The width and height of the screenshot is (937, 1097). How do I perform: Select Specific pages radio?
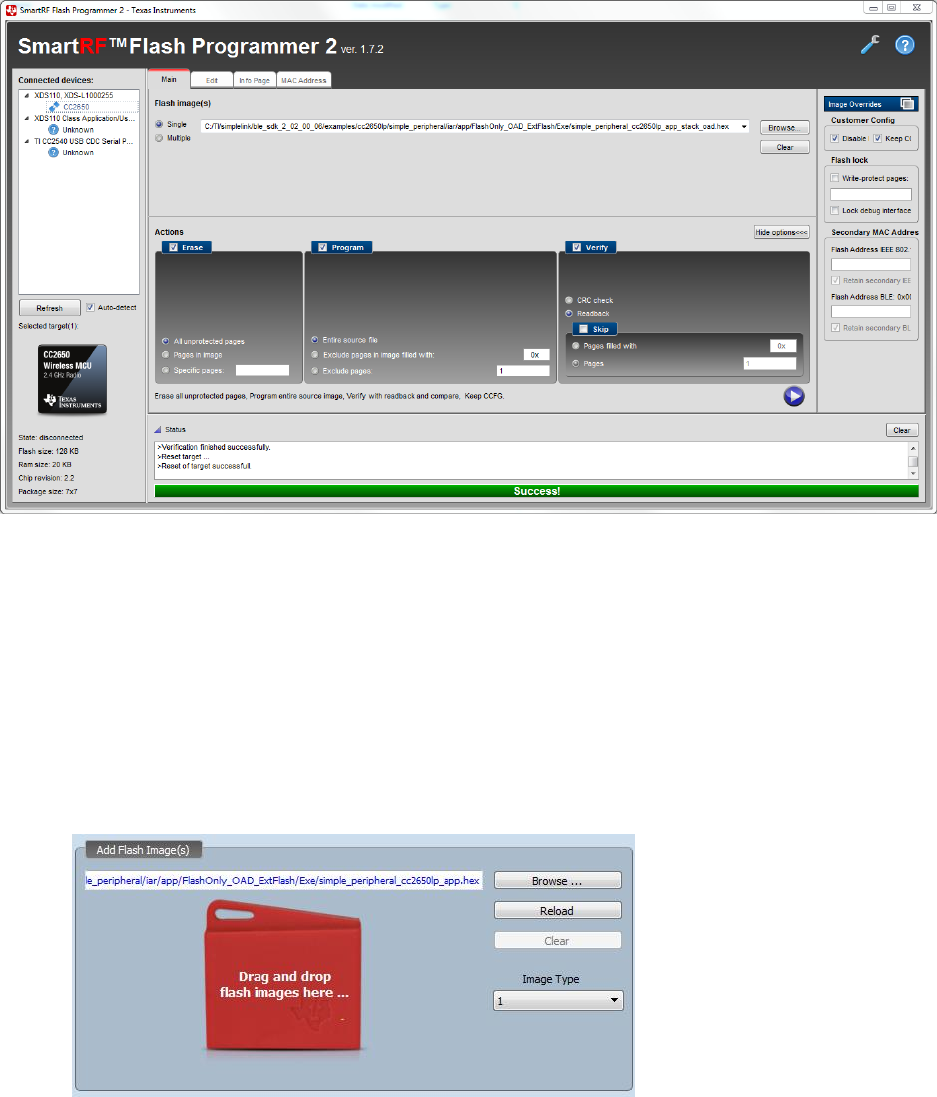166,370
